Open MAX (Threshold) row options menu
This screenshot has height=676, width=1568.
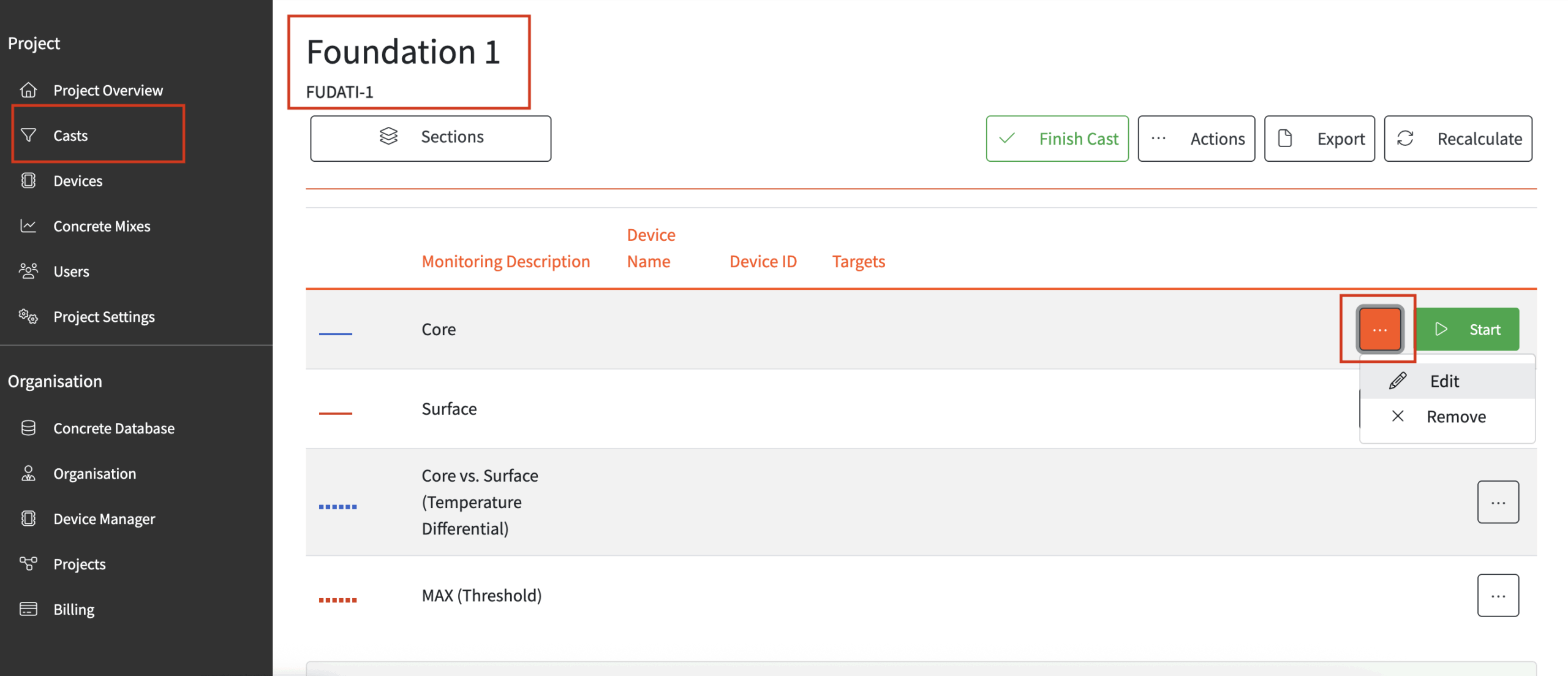pyautogui.click(x=1497, y=596)
